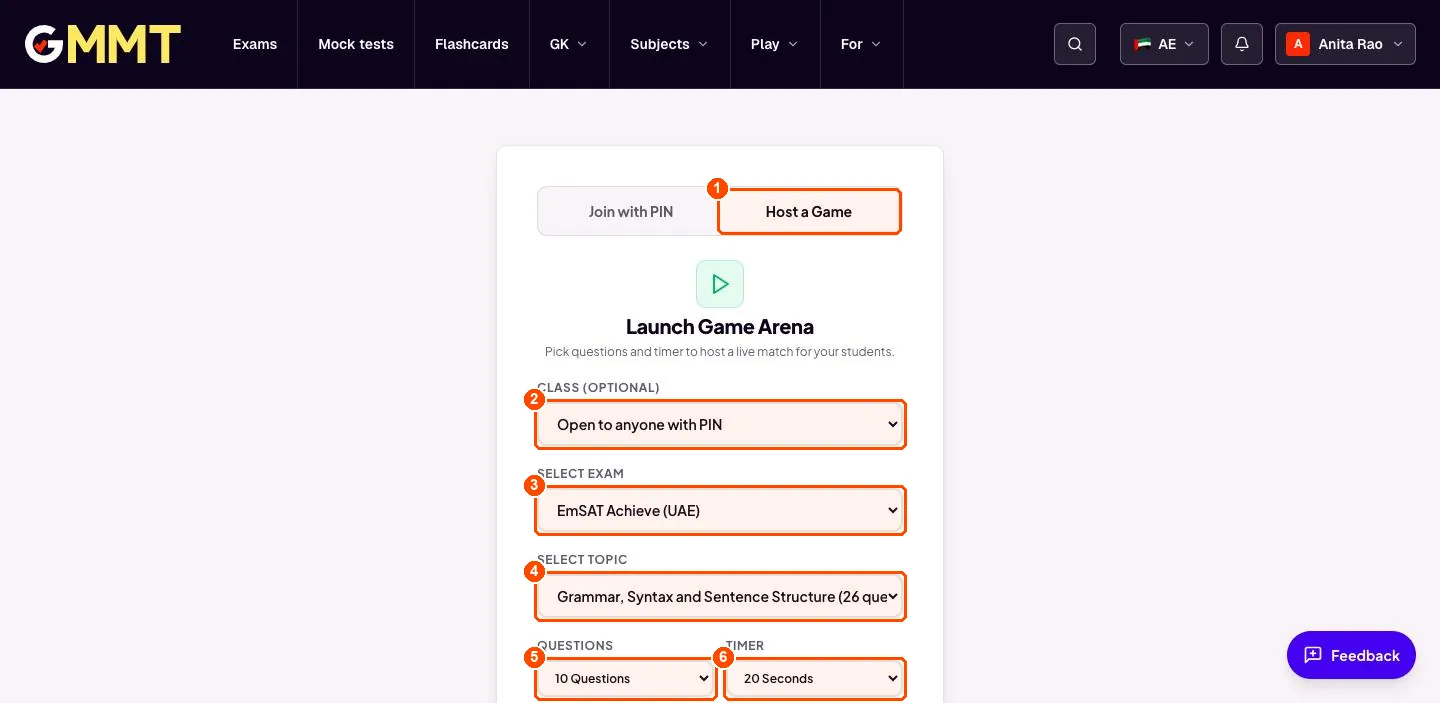Open the AE country selector
Screen dimensions: 1440x703
[x=1164, y=44]
